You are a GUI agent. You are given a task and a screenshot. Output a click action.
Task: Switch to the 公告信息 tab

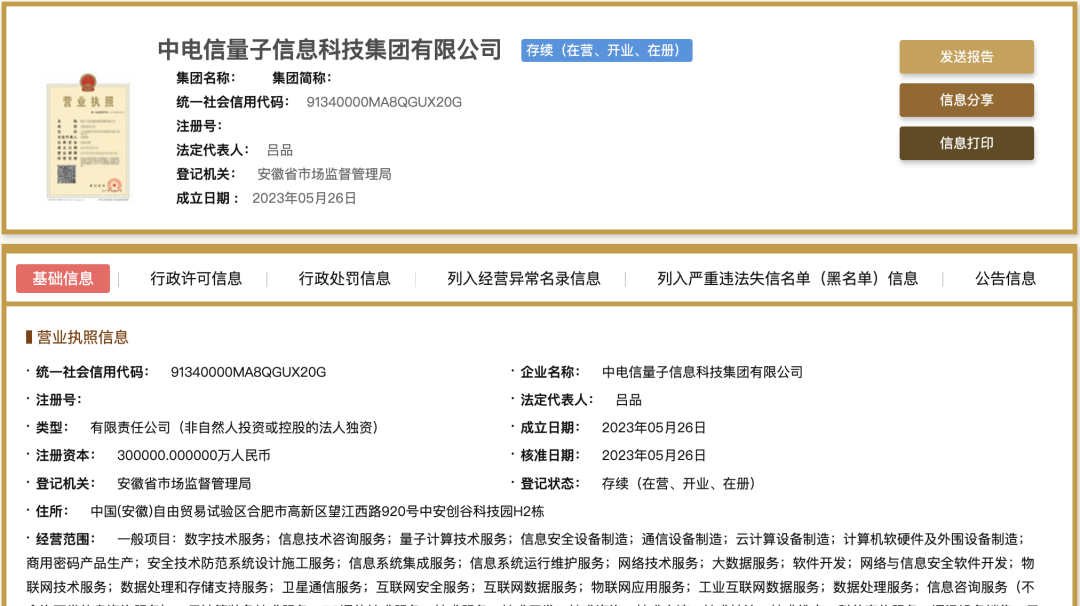1005,279
